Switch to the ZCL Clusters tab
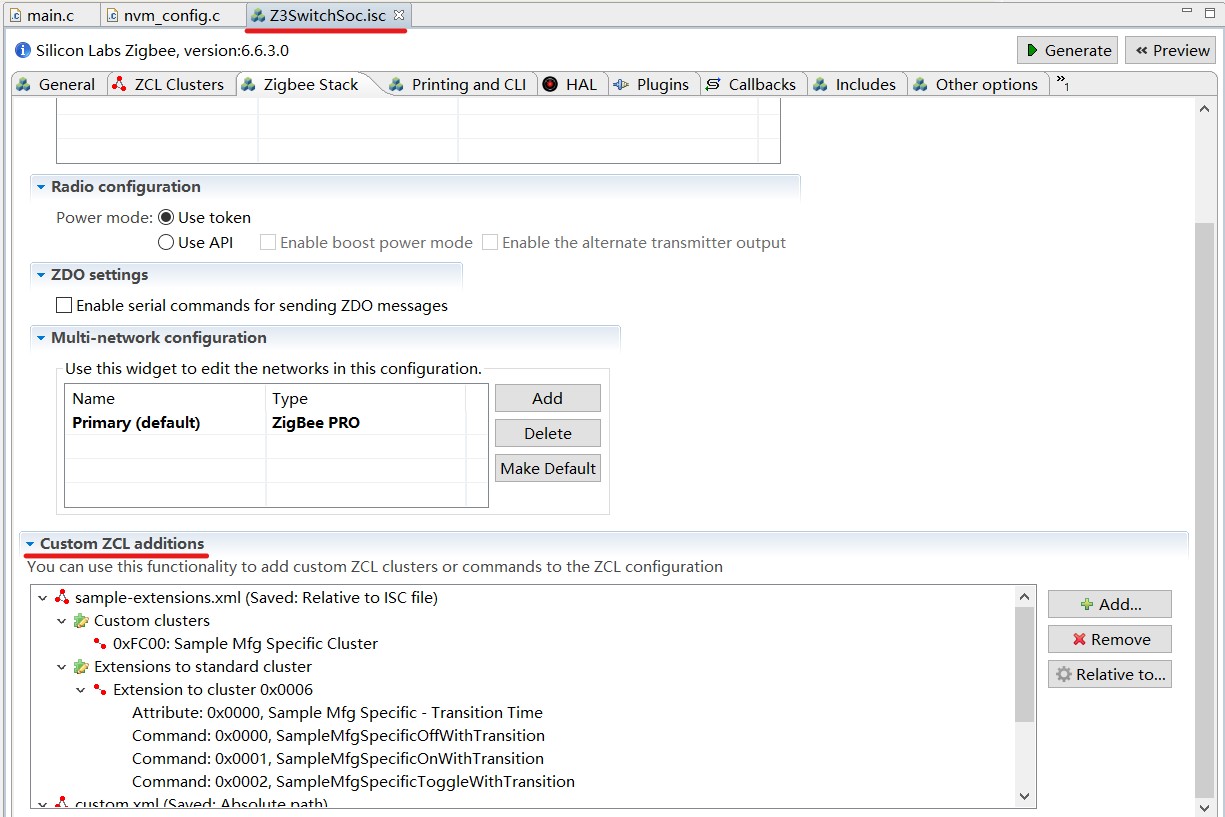The height and width of the screenshot is (817, 1225). point(169,84)
